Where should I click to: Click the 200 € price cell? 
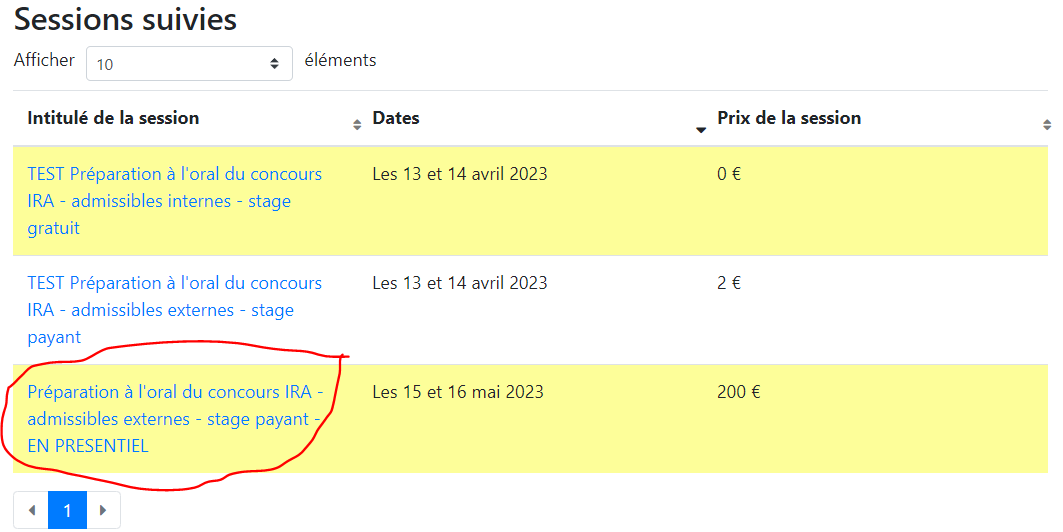738,392
